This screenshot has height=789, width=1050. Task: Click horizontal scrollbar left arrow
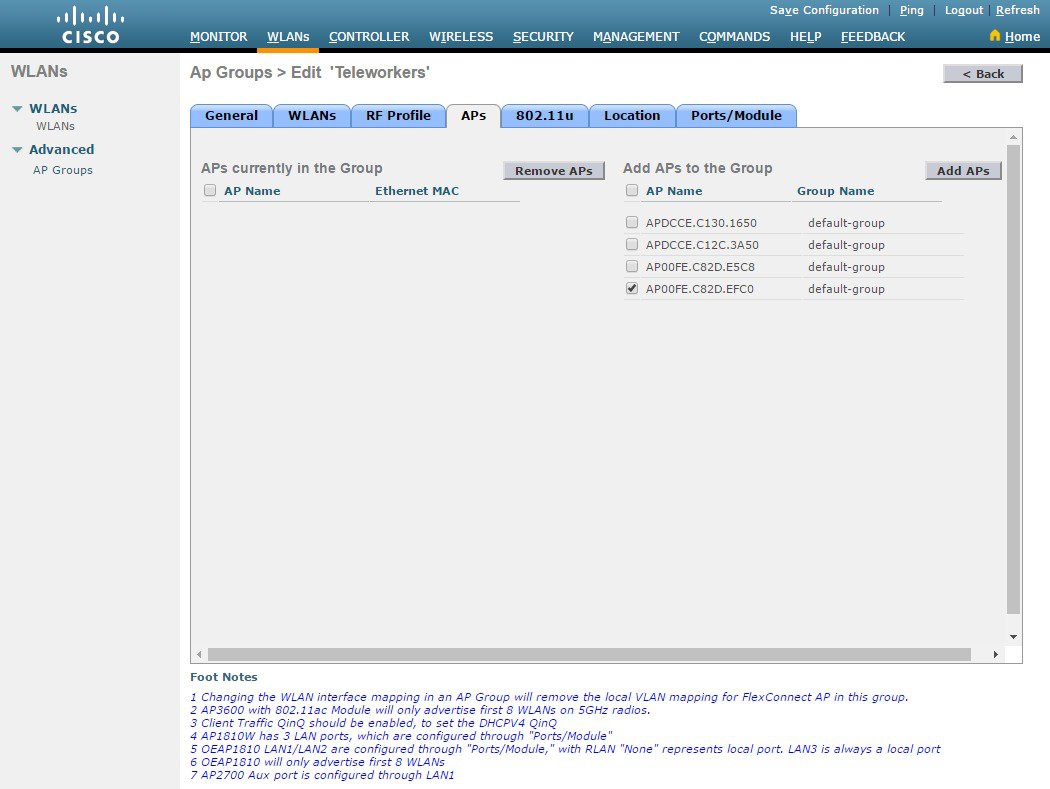199,654
